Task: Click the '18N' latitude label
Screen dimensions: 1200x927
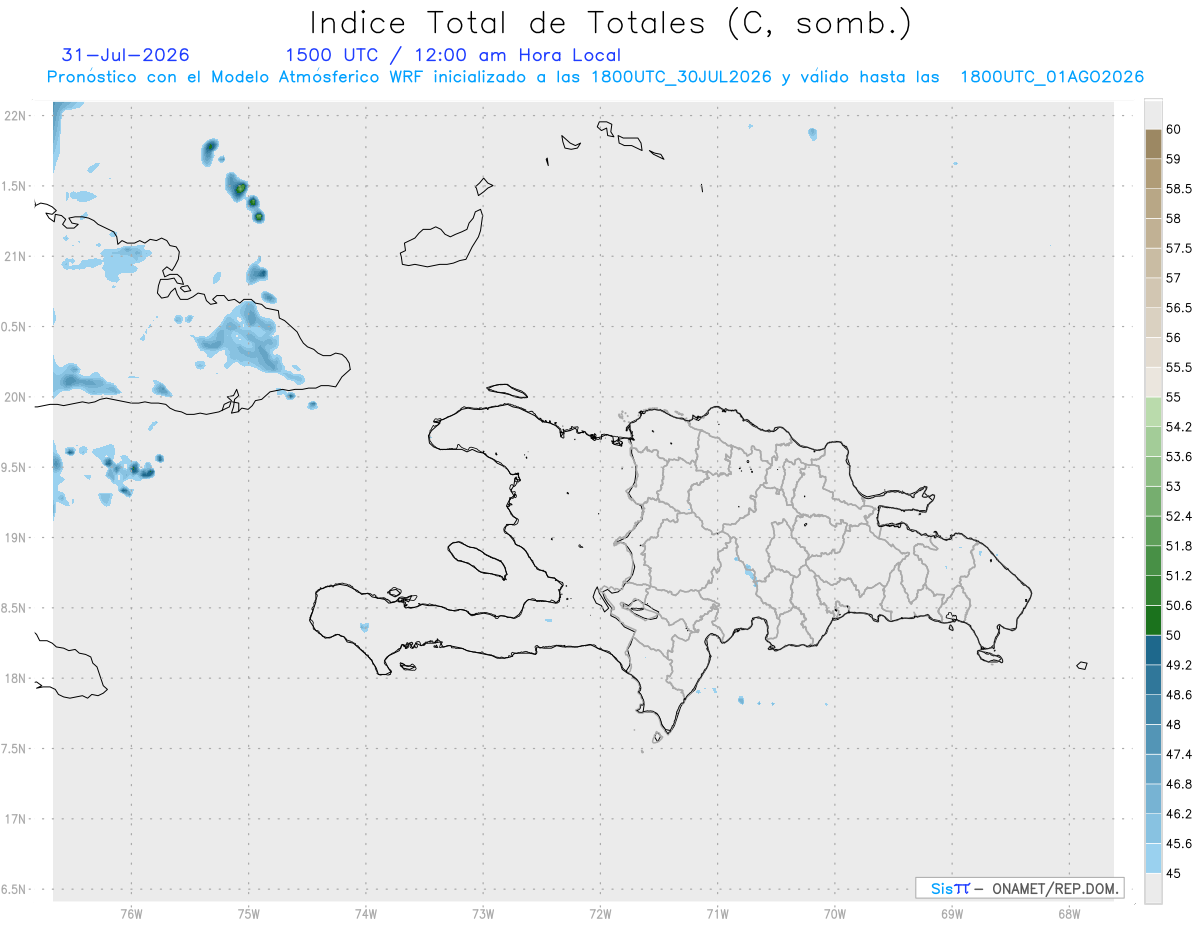Action: [x=15, y=678]
